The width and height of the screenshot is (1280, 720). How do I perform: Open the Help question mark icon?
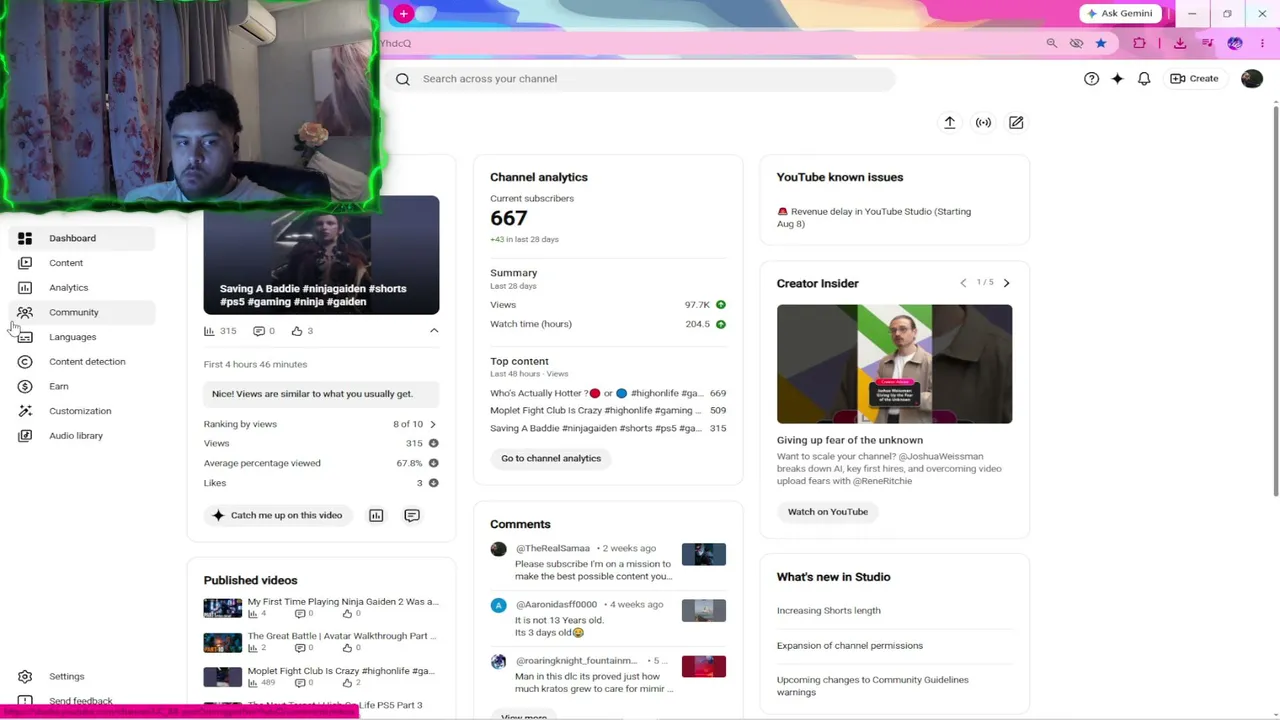point(1091,79)
